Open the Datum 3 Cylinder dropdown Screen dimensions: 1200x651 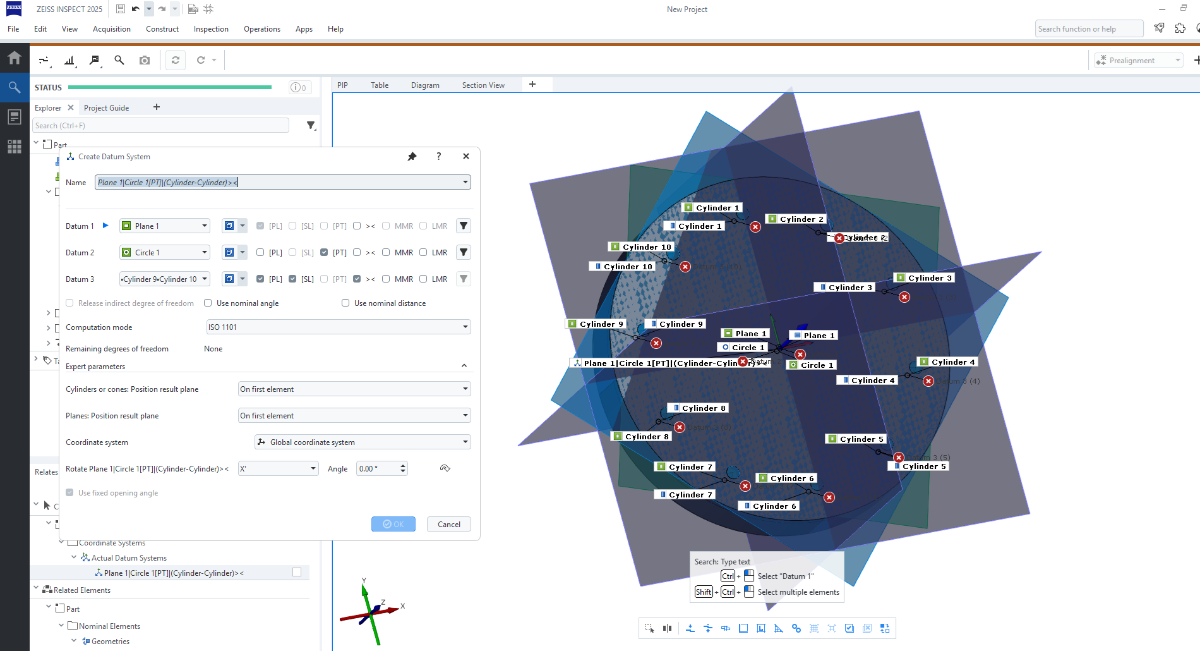coord(164,279)
